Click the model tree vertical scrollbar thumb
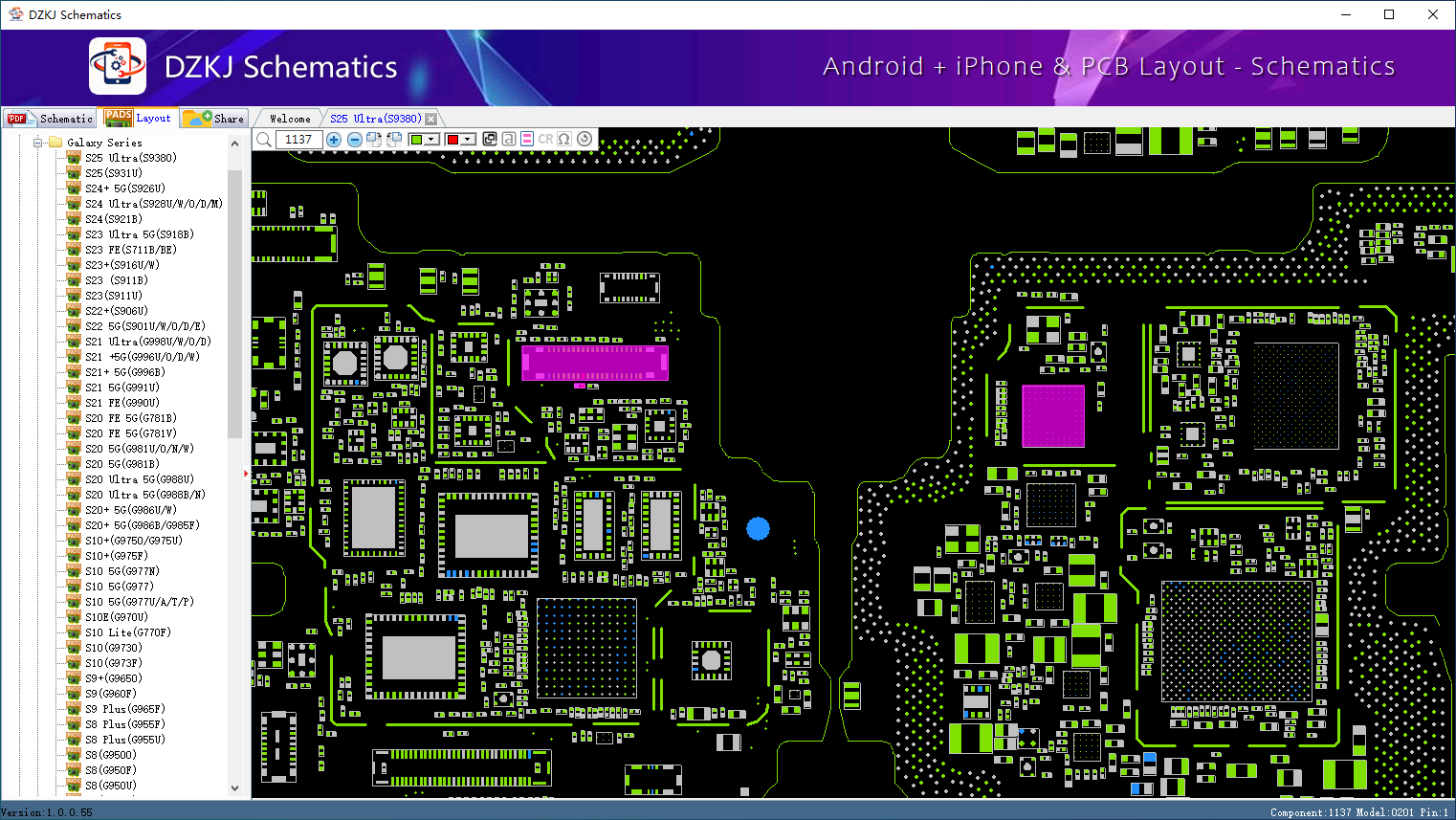 pyautogui.click(x=235, y=304)
